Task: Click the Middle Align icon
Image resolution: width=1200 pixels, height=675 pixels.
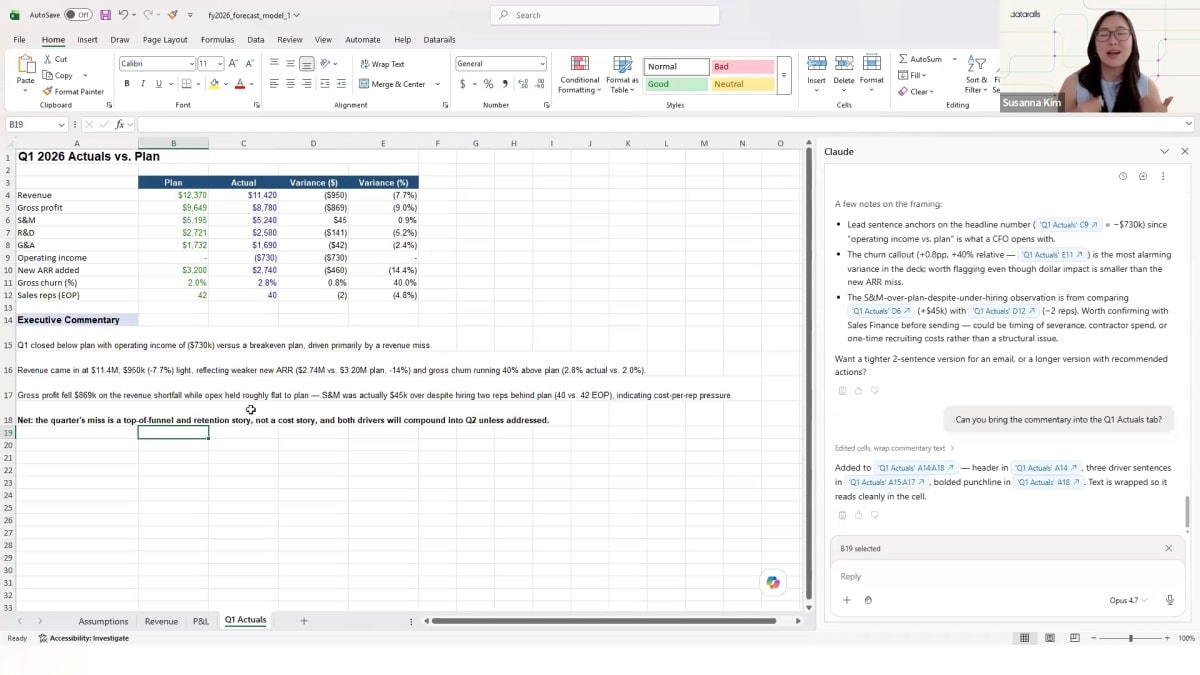Action: [290, 63]
